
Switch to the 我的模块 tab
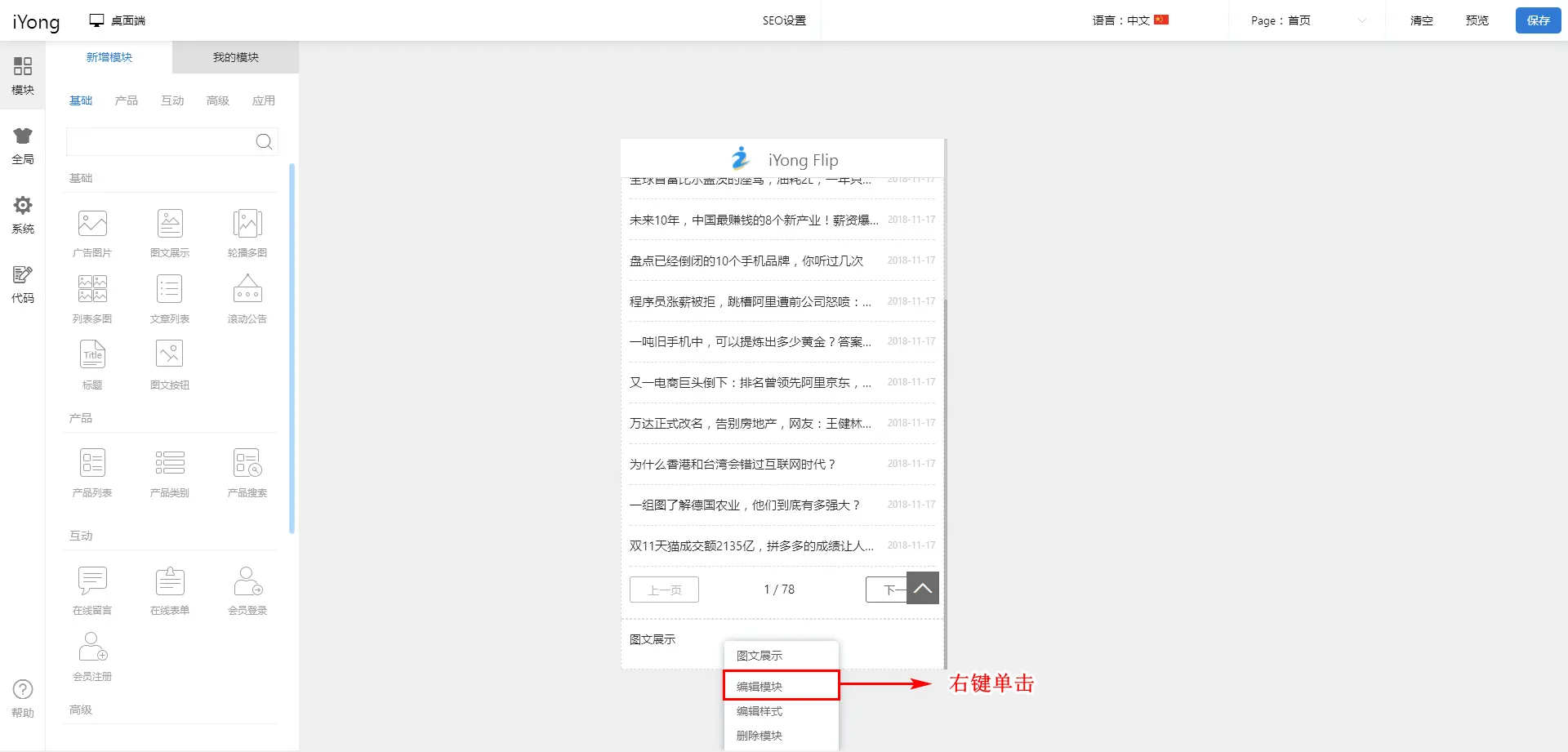point(235,57)
